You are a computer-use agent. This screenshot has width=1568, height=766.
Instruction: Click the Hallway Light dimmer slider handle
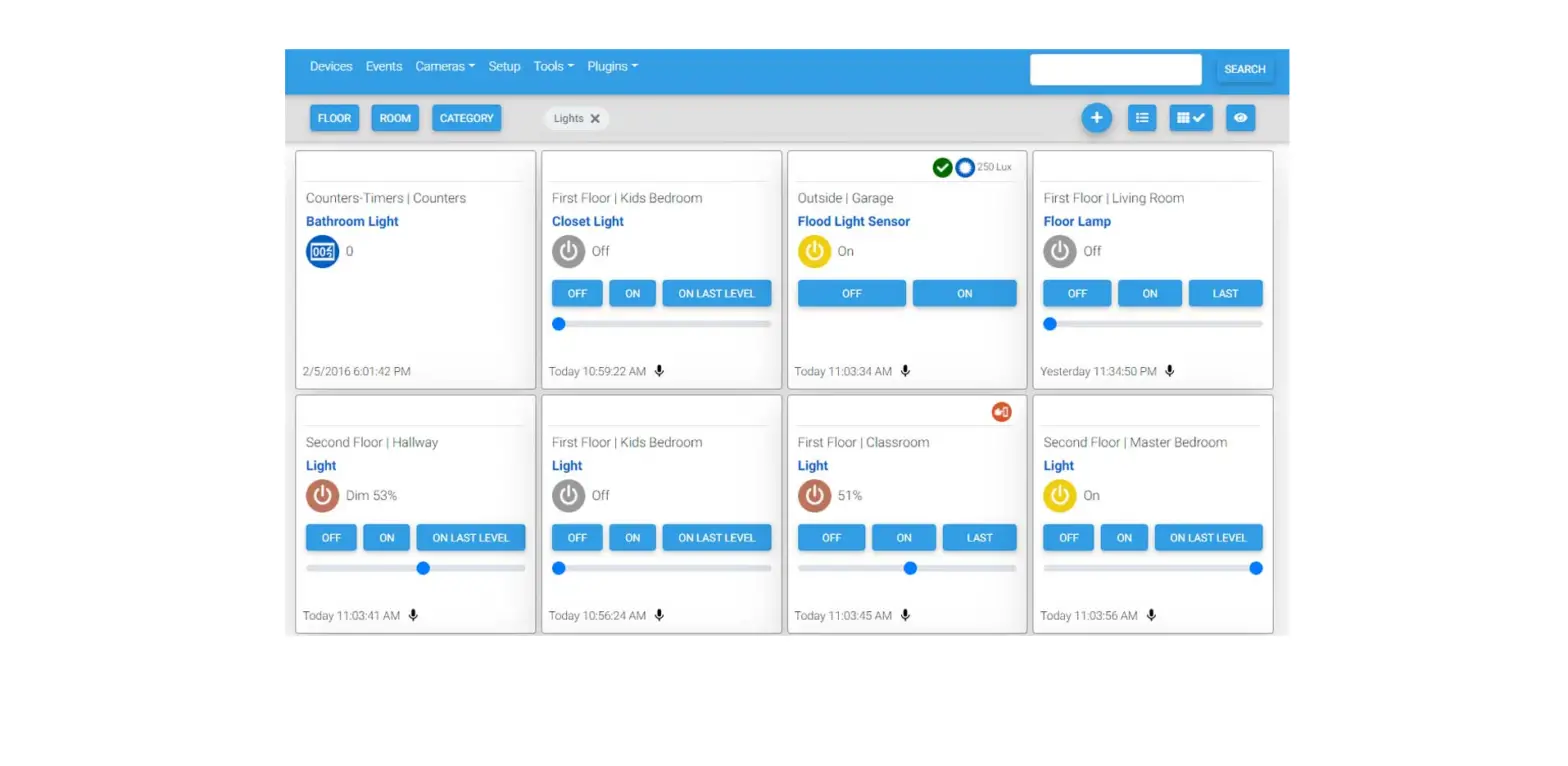(423, 568)
